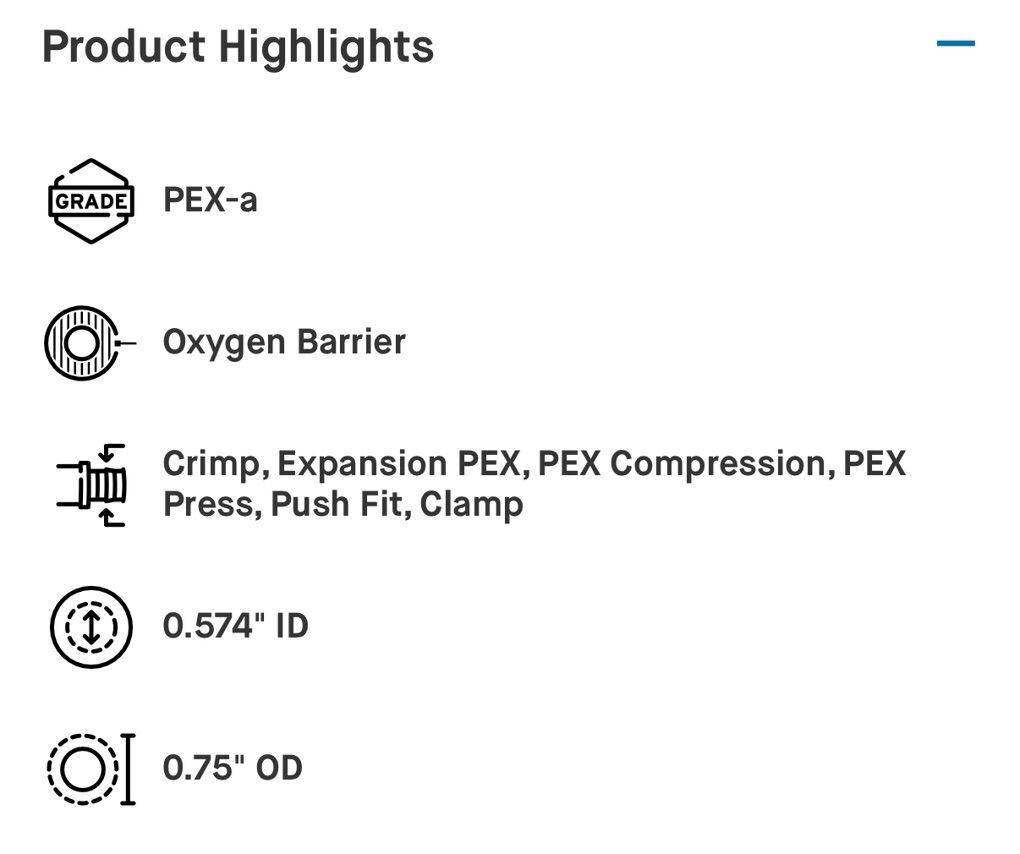The width and height of the screenshot is (1020, 854).
Task: Select the PEX-a grade label
Action: (210, 200)
